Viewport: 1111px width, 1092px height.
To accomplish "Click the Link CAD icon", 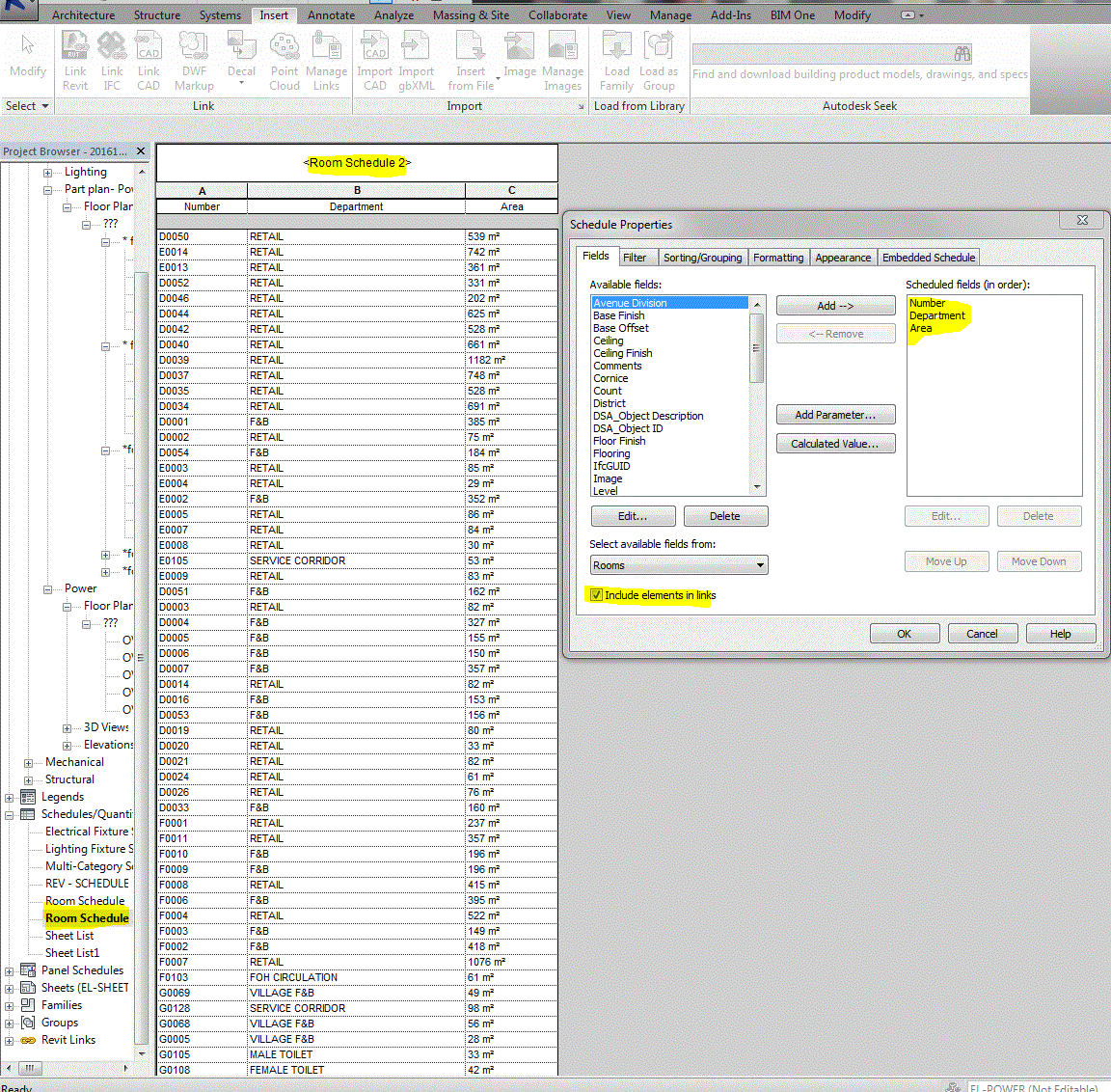I will click(x=149, y=46).
